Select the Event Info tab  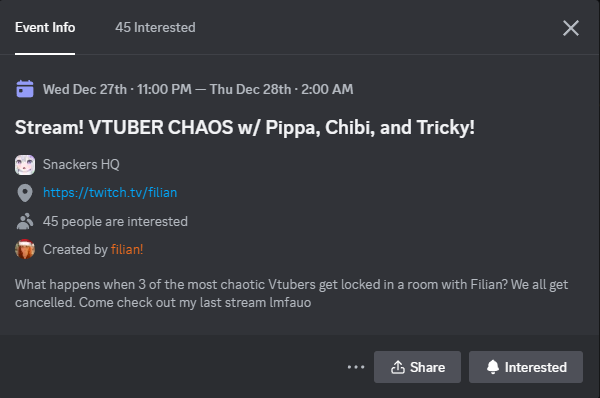45,28
